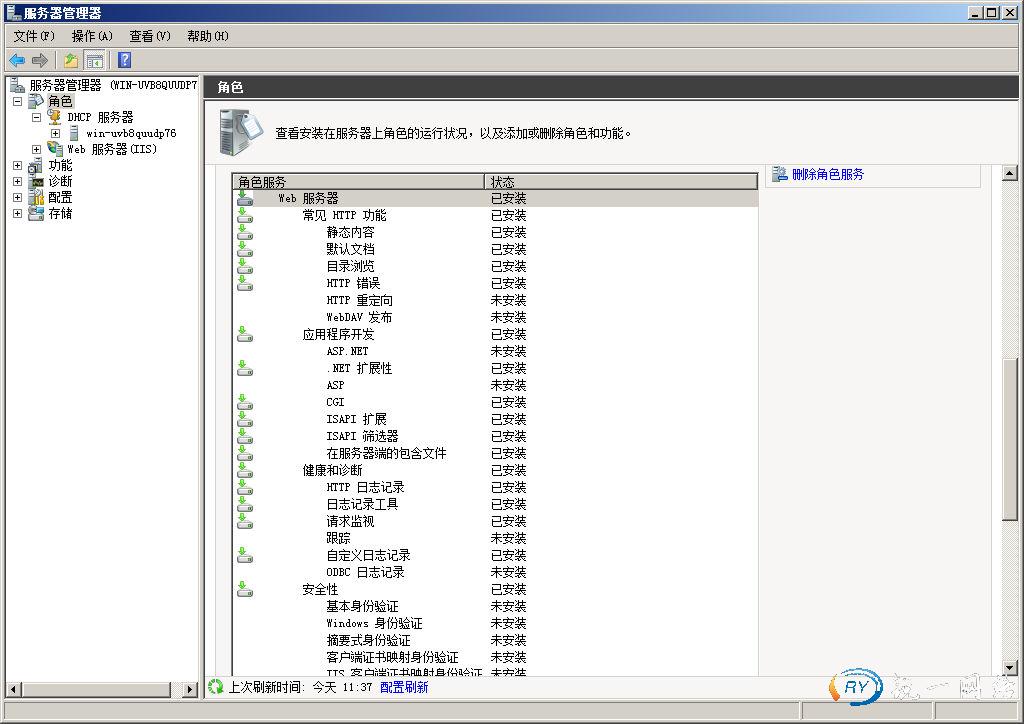The image size is (1024, 724).
Task: Click the right pane scroll-down arrow
Action: [1009, 668]
